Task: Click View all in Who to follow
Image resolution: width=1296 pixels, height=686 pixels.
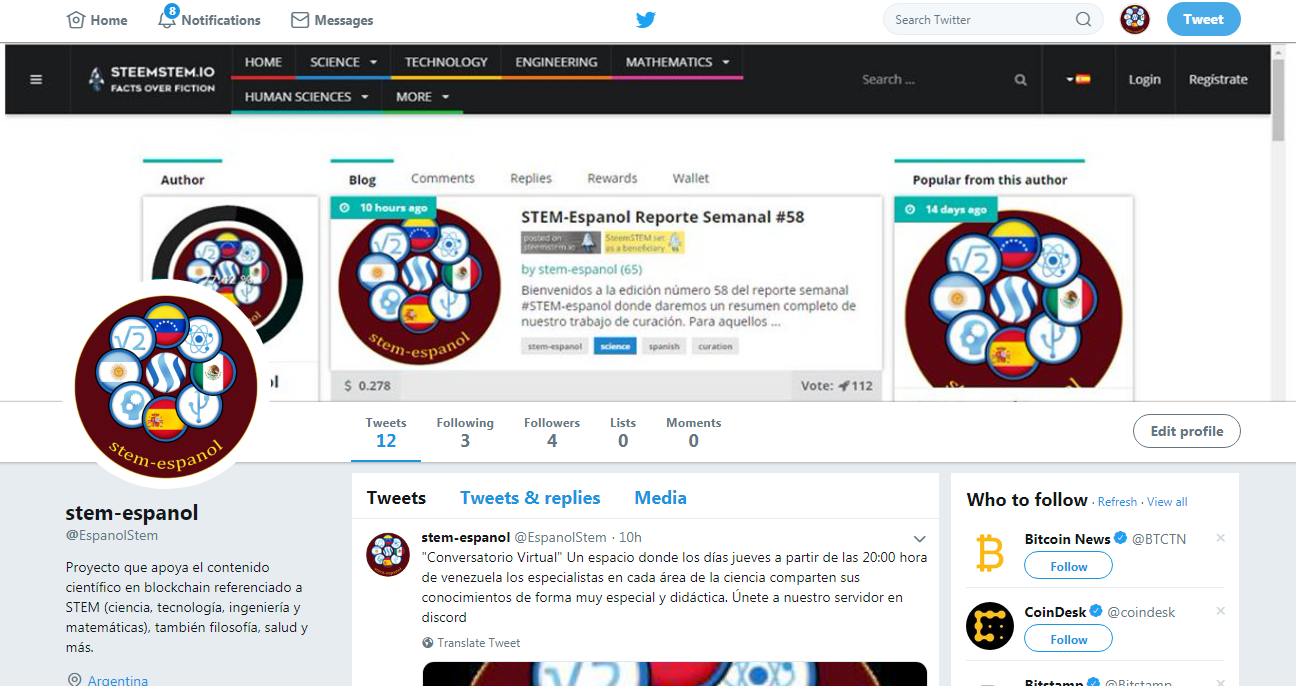Action: pyautogui.click(x=1167, y=502)
